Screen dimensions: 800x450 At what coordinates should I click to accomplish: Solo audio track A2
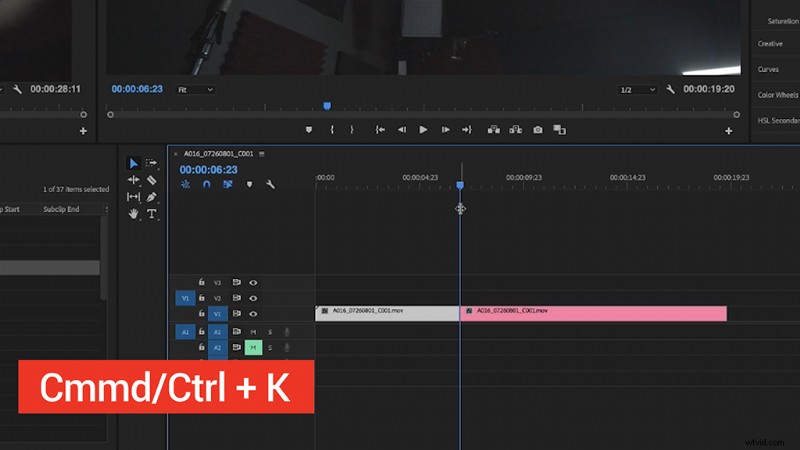[x=270, y=348]
